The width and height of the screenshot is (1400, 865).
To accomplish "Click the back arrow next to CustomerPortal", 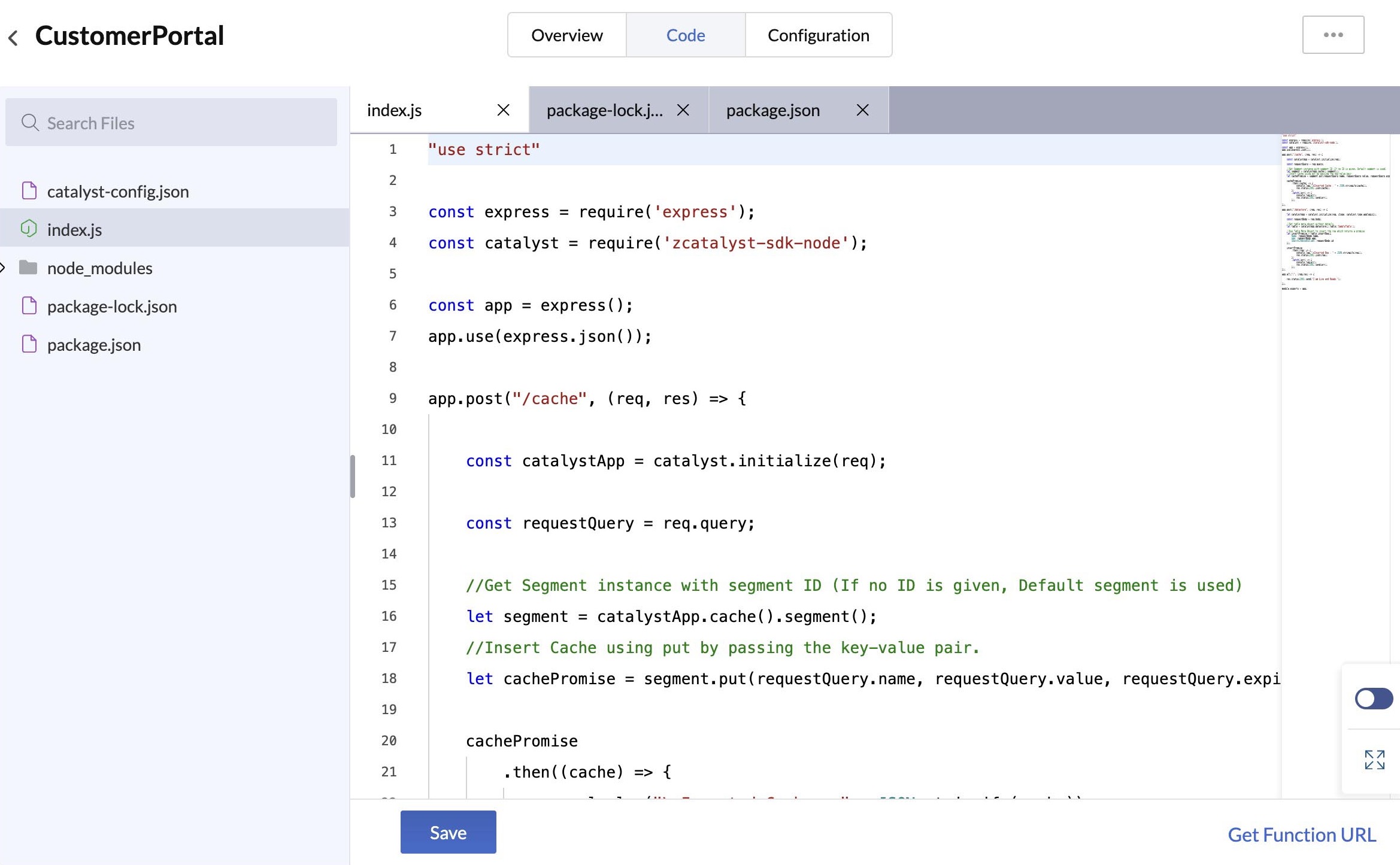I will coord(13,37).
